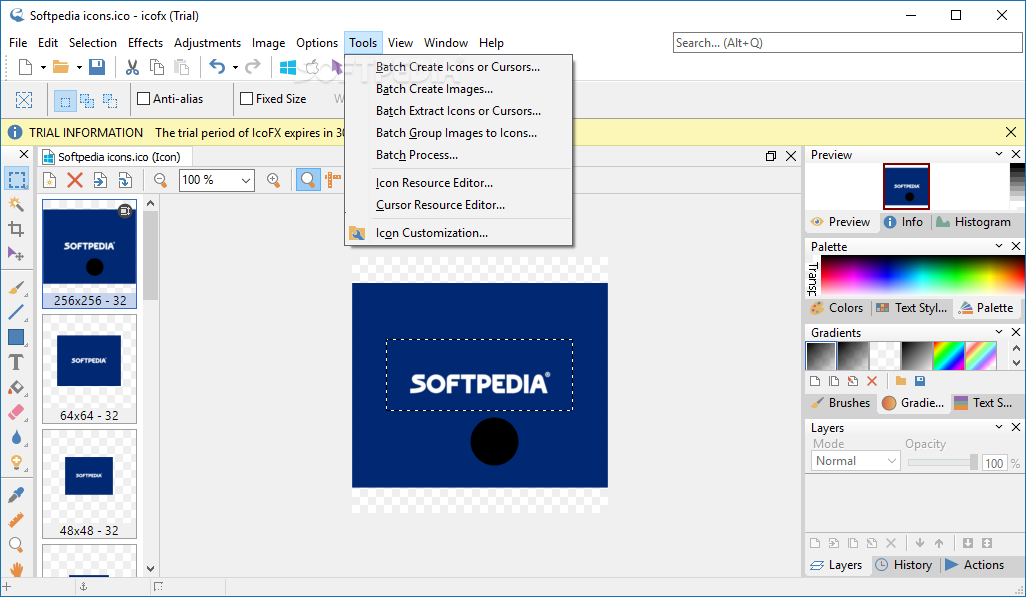Switch to the Brushes tab
1026x597 pixels.
840,403
